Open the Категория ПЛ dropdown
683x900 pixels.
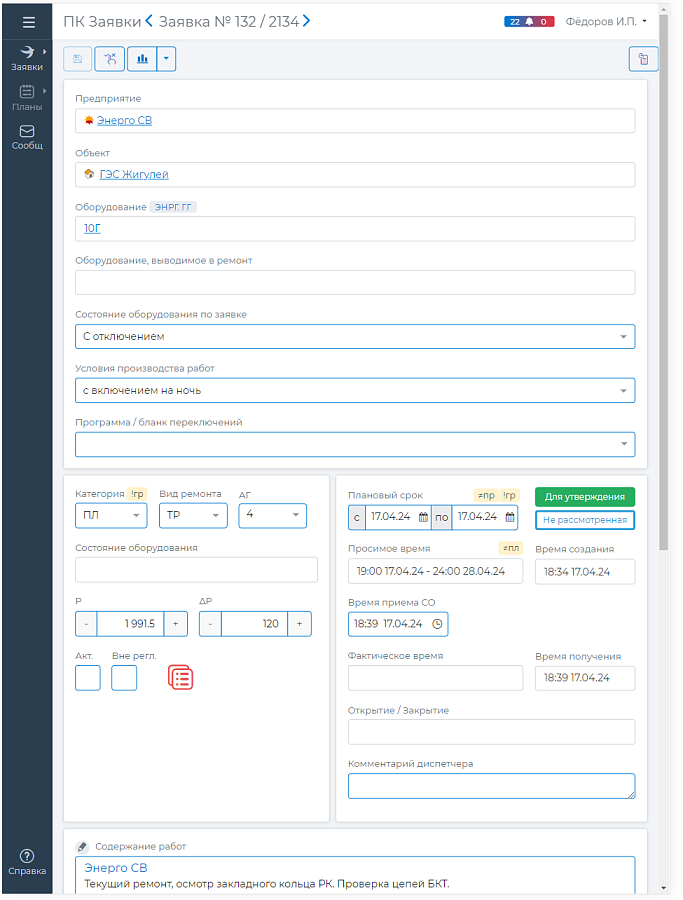[x=111, y=515]
